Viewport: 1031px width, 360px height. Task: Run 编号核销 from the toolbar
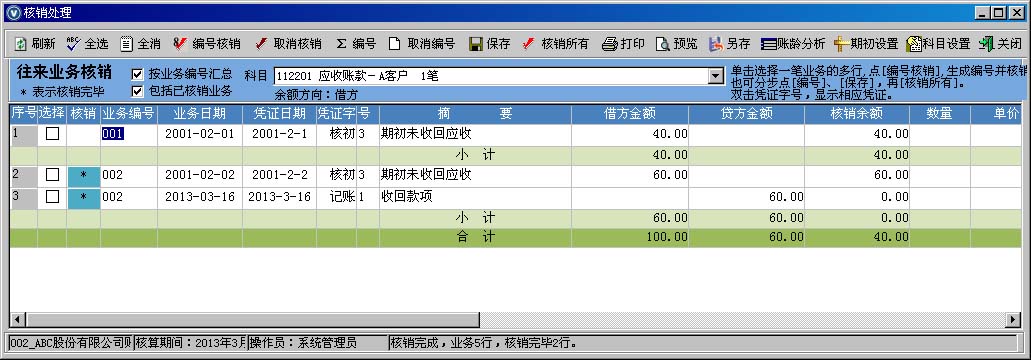[x=207, y=44]
